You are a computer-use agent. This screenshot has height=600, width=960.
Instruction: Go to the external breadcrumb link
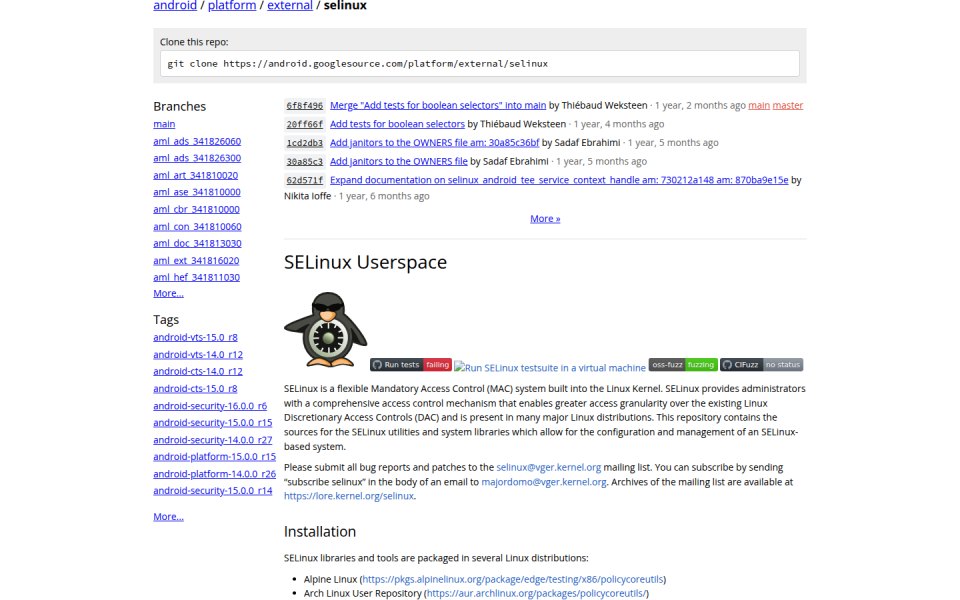click(290, 6)
